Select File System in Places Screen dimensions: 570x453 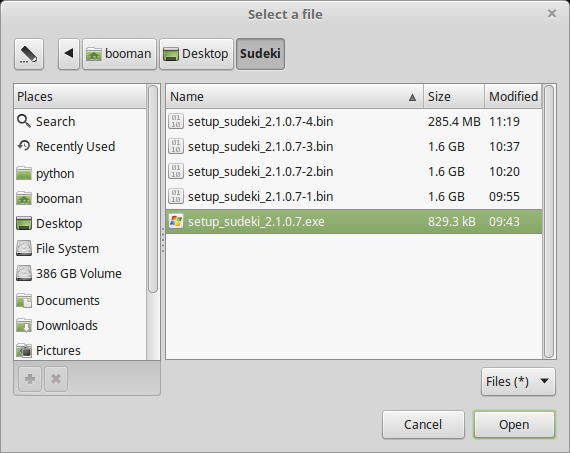pos(80,249)
